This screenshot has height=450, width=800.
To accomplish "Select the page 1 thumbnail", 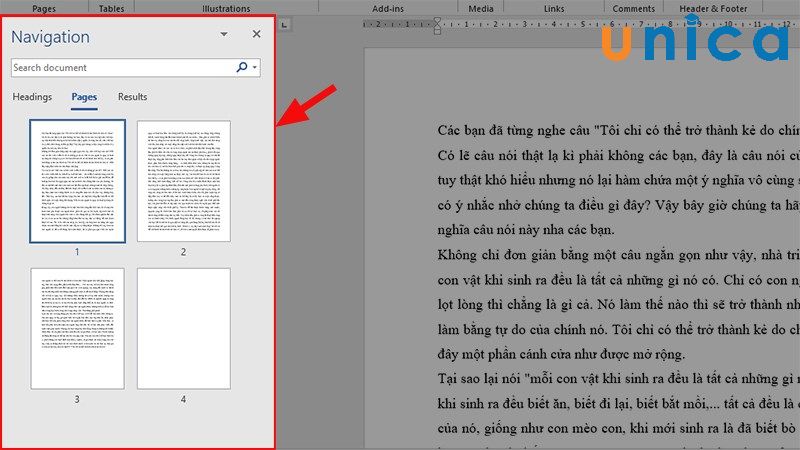I will tap(77, 181).
